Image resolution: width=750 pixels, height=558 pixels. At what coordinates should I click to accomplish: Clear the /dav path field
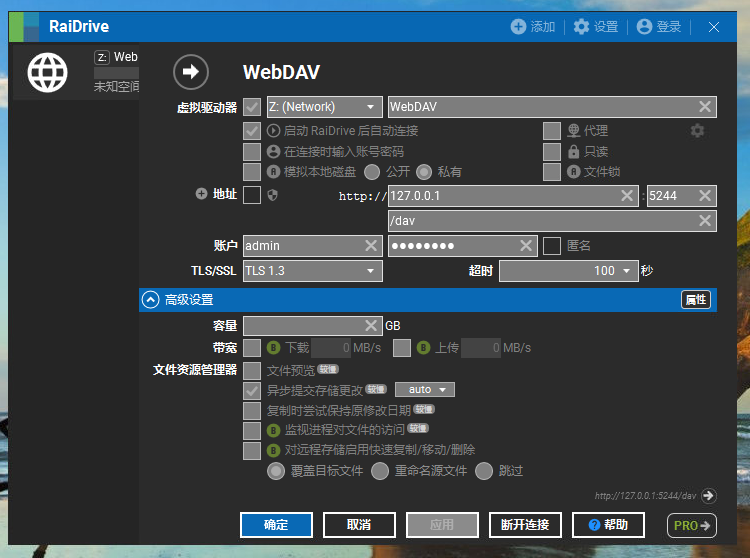click(x=705, y=220)
